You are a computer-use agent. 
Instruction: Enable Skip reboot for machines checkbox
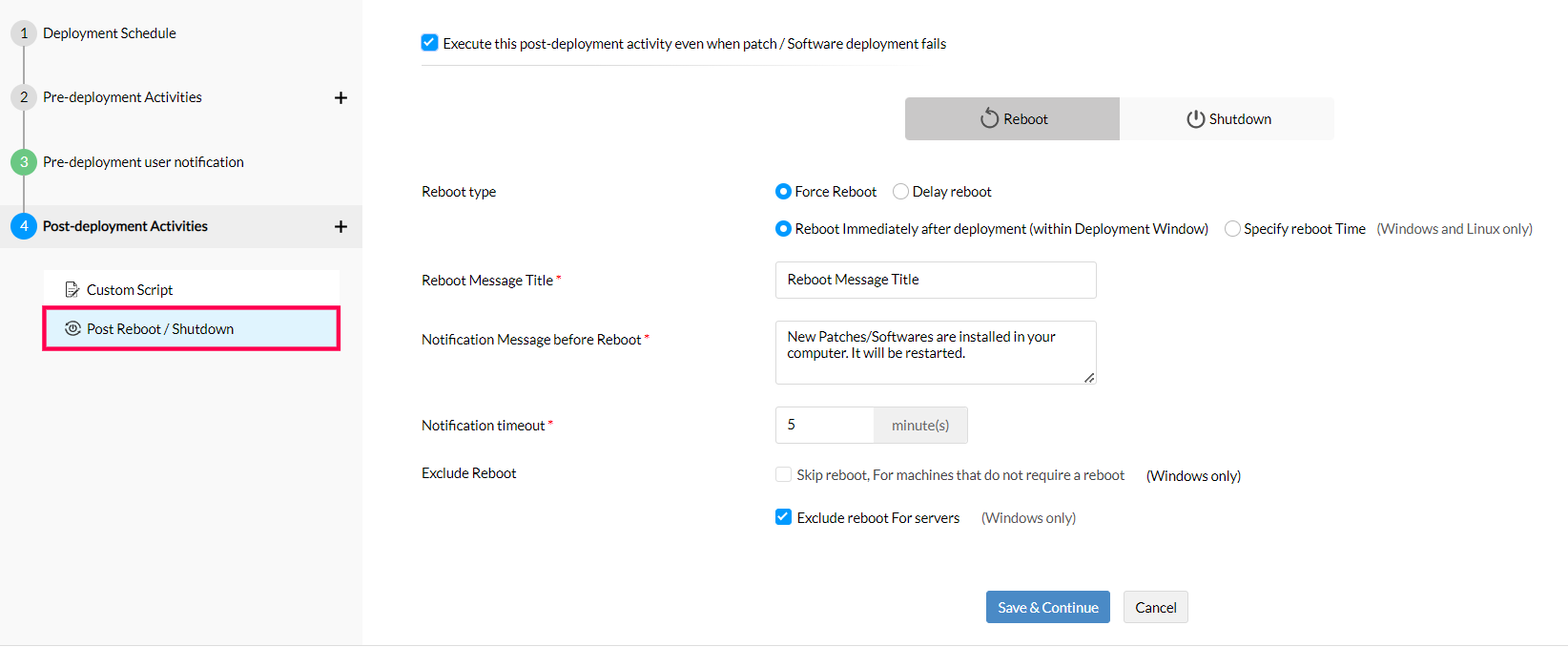(x=783, y=474)
